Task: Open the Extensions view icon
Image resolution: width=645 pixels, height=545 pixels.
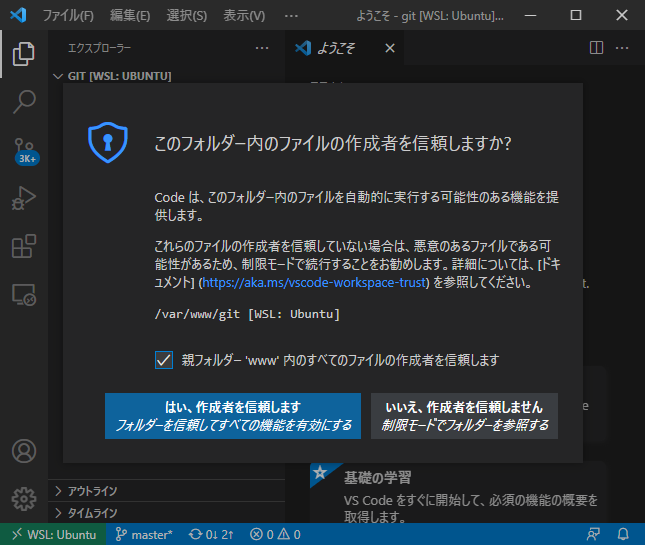Action: point(24,246)
